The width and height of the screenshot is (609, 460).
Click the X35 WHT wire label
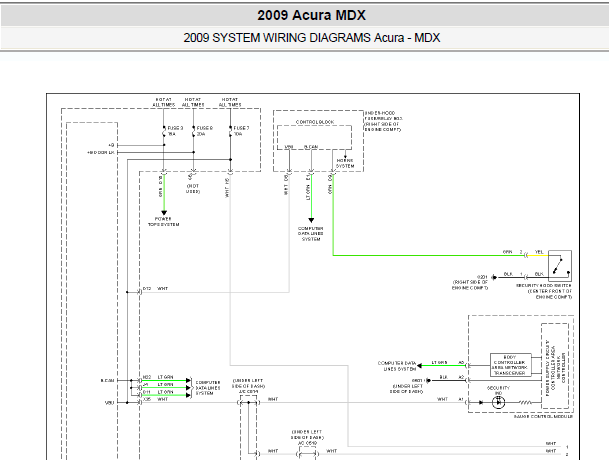(155, 399)
